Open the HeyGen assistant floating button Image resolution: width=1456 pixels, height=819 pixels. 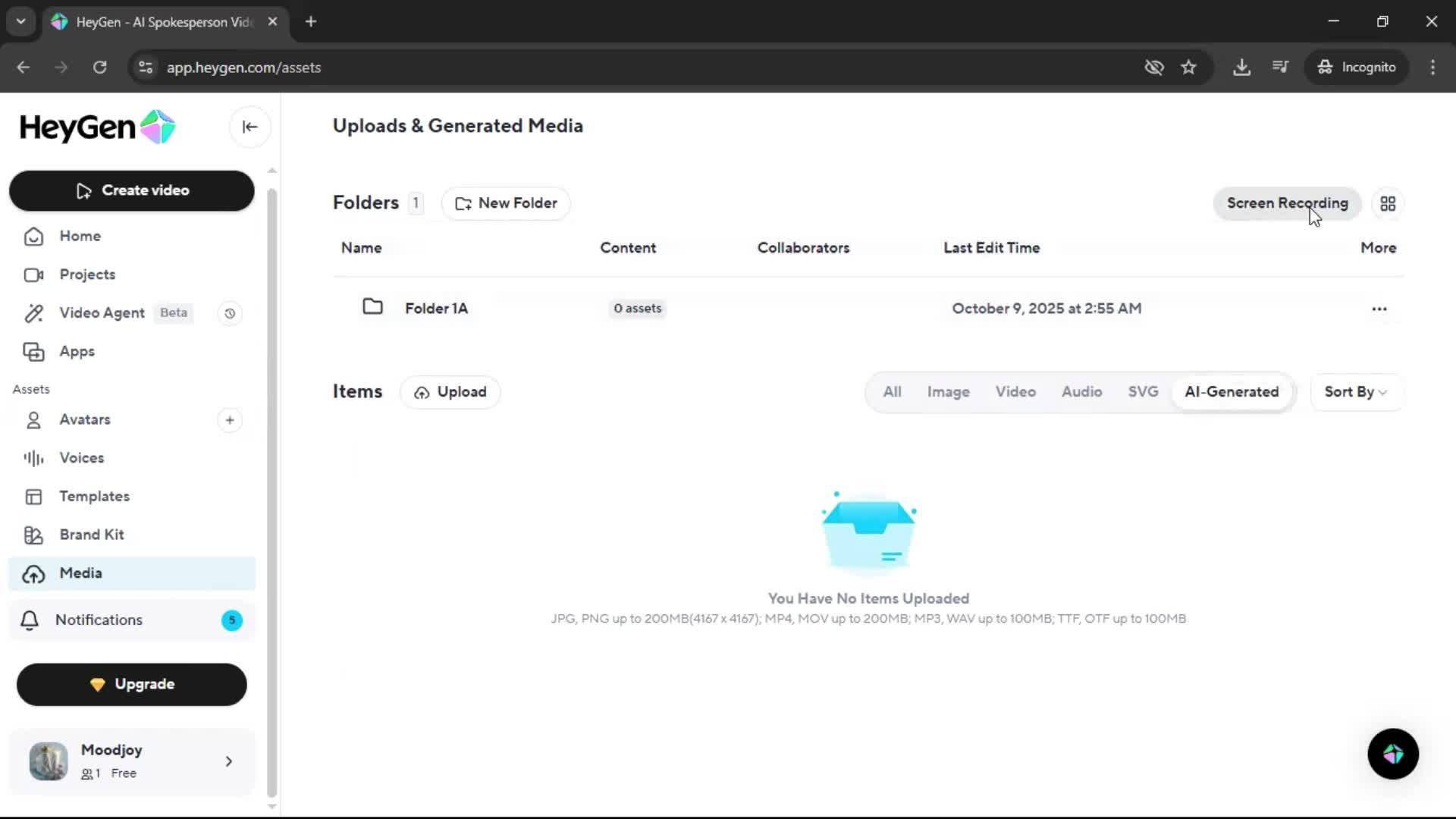click(x=1393, y=754)
